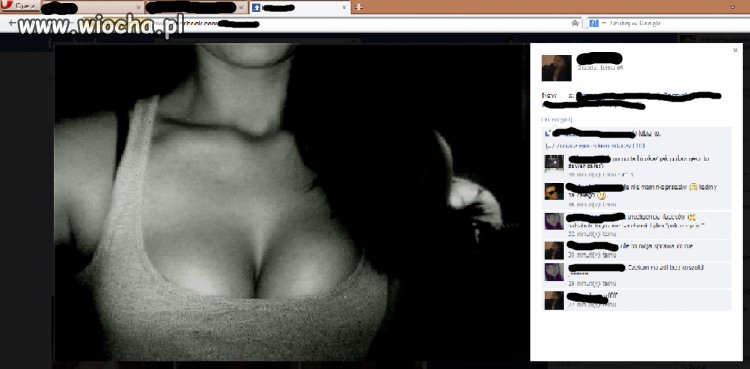Go back with the browser back arrow

coord(12,23)
